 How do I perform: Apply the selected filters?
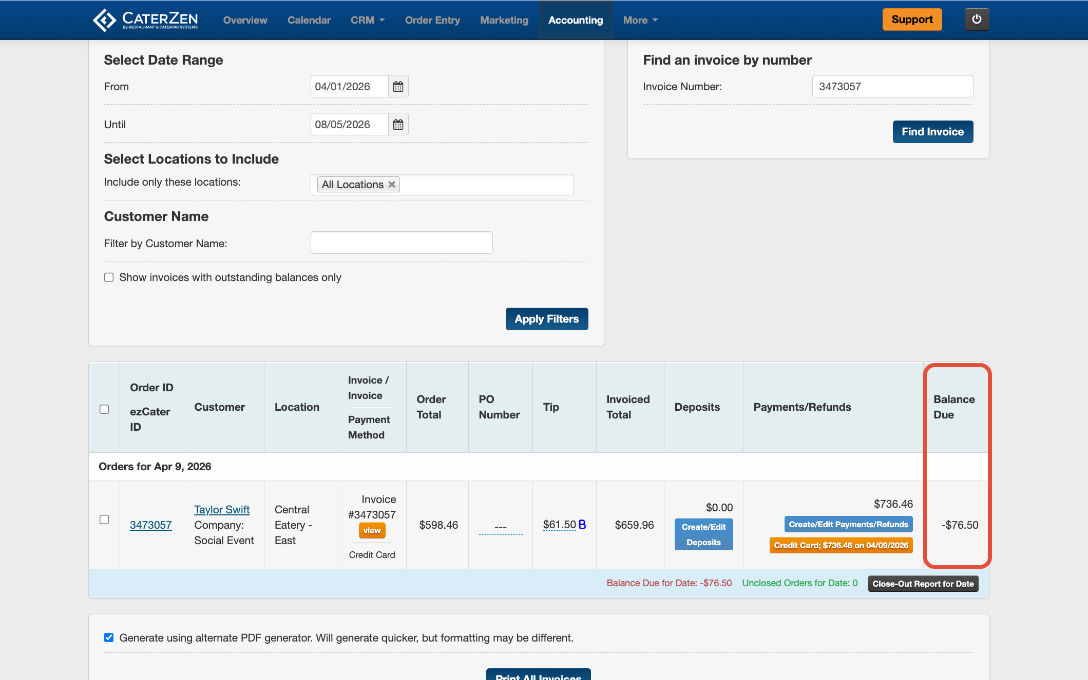tap(547, 319)
